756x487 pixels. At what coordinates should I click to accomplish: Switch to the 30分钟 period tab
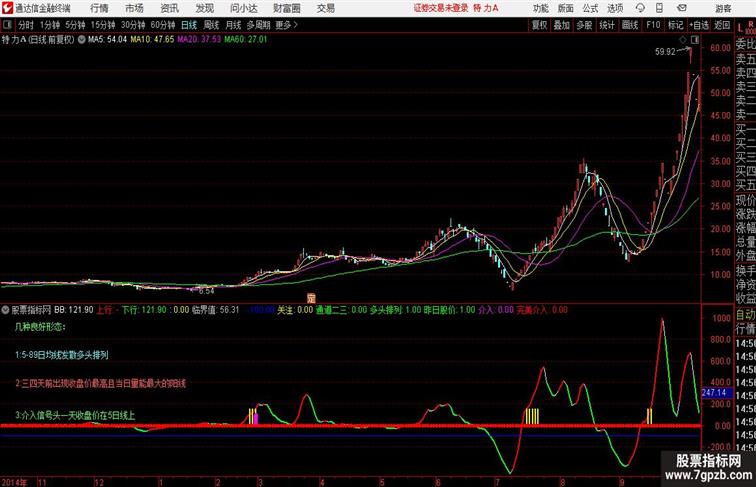133,25
